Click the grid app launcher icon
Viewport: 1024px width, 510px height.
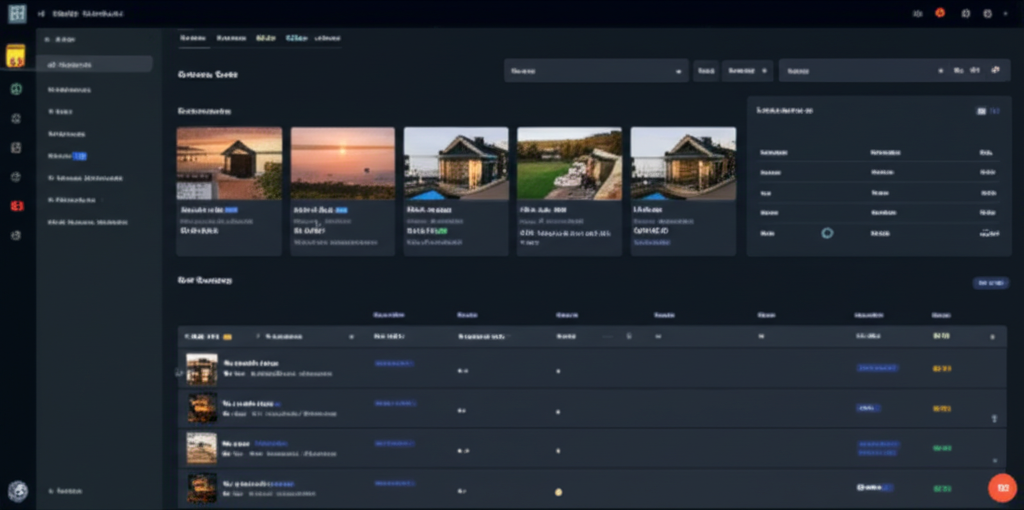coord(16,14)
